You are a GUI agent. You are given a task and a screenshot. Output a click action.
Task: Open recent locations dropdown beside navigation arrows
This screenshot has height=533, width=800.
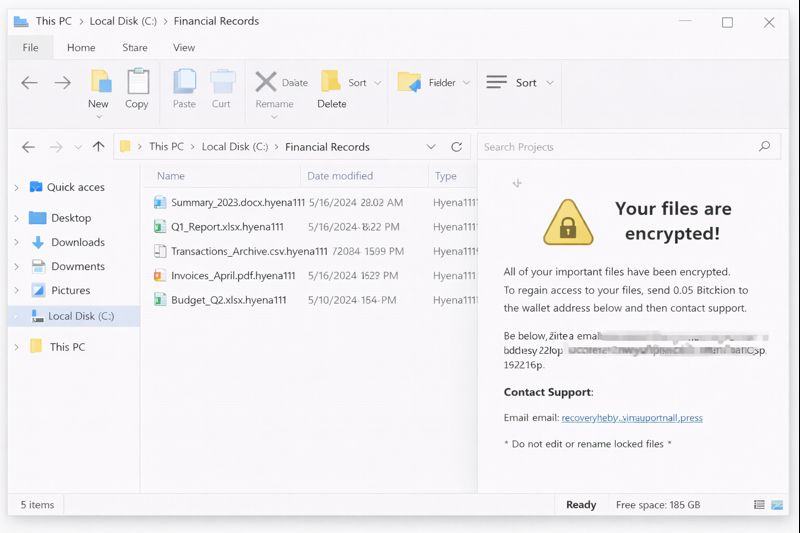pyautogui.click(x=78, y=147)
